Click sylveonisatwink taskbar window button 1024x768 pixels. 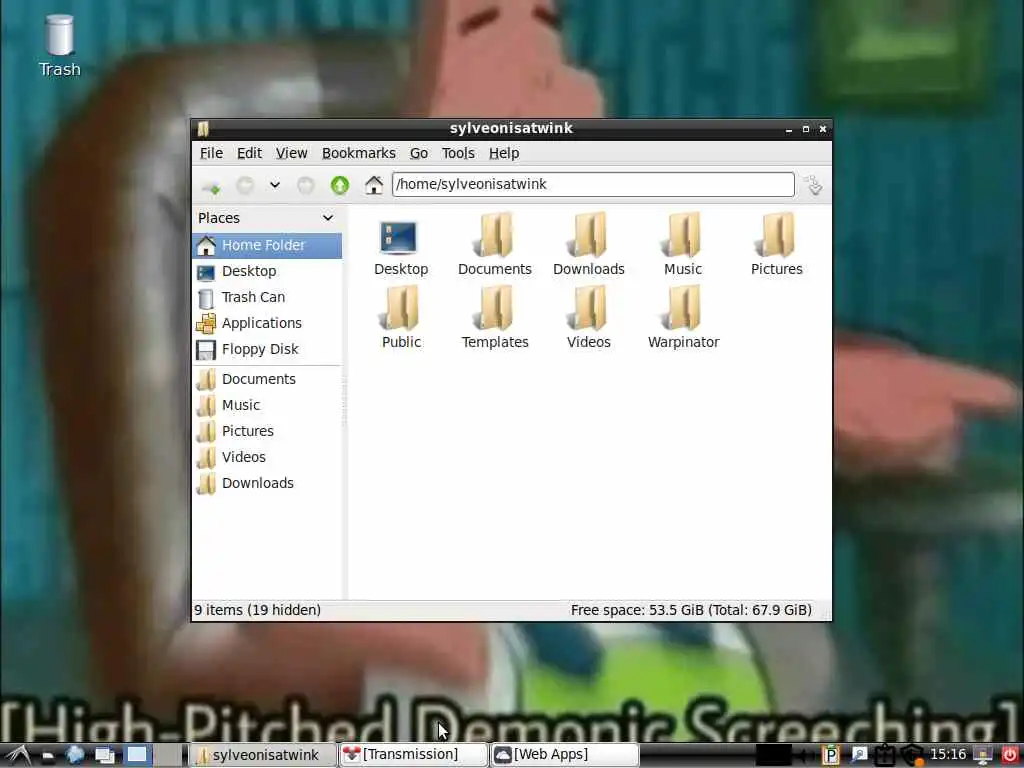pyautogui.click(x=263, y=755)
